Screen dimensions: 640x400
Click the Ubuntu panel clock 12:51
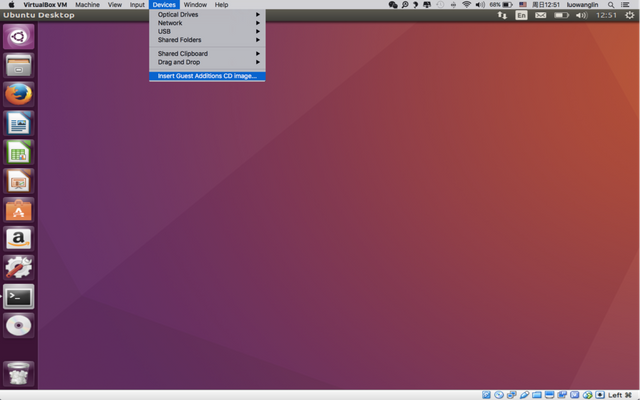pyautogui.click(x=606, y=16)
